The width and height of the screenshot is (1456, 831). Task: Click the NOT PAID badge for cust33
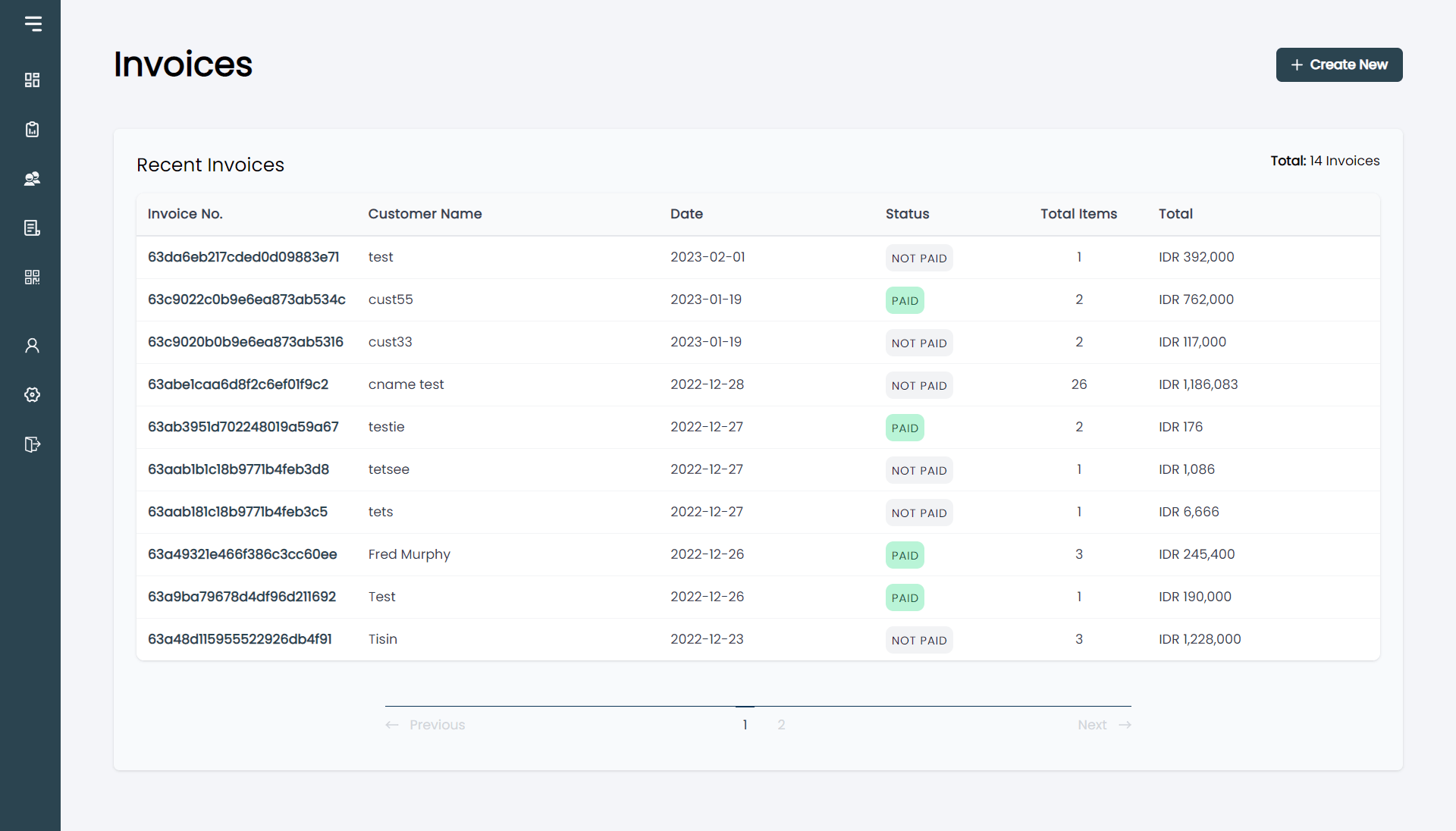point(919,343)
